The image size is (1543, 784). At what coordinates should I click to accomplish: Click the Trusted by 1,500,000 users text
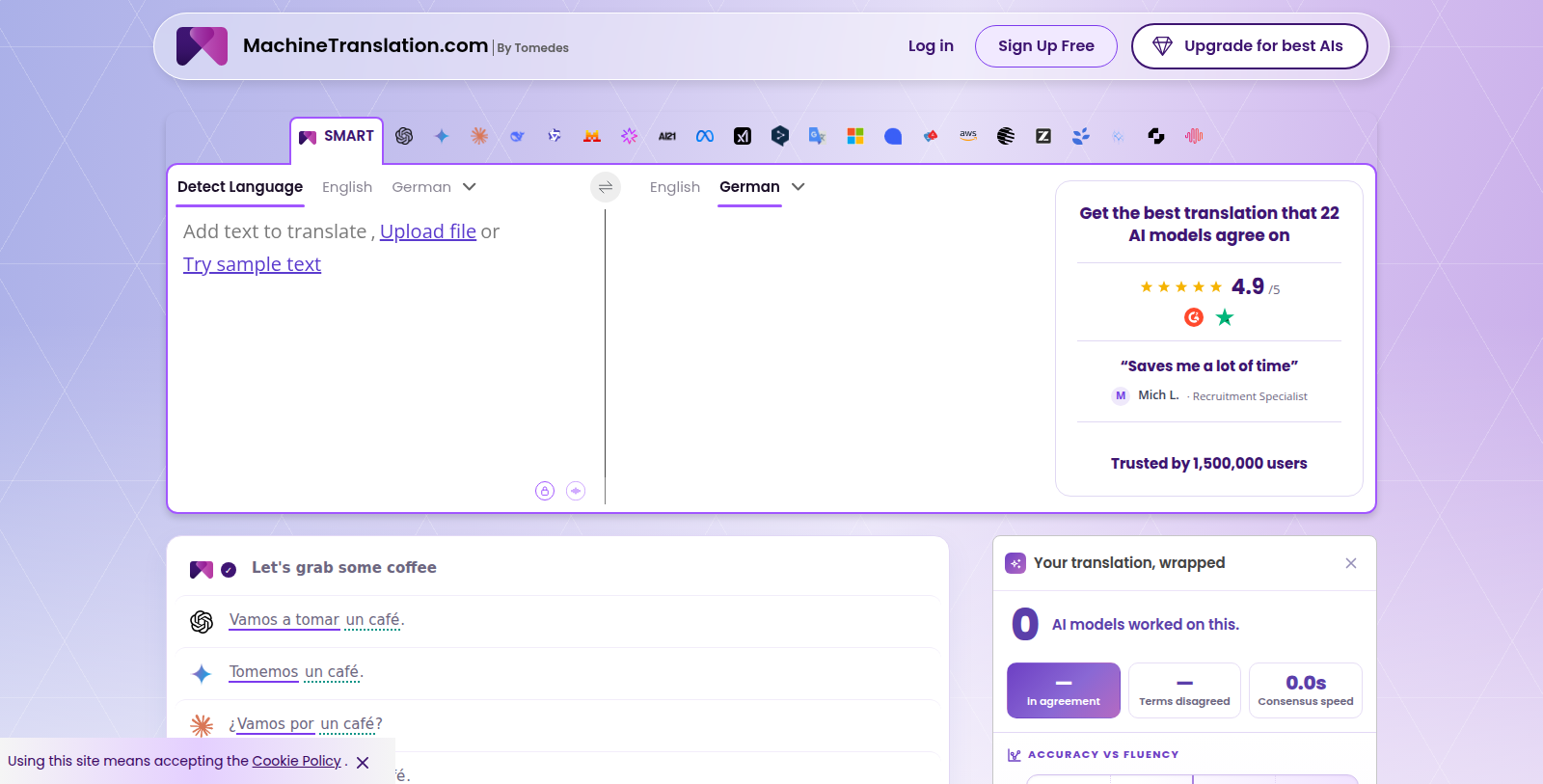[1209, 464]
